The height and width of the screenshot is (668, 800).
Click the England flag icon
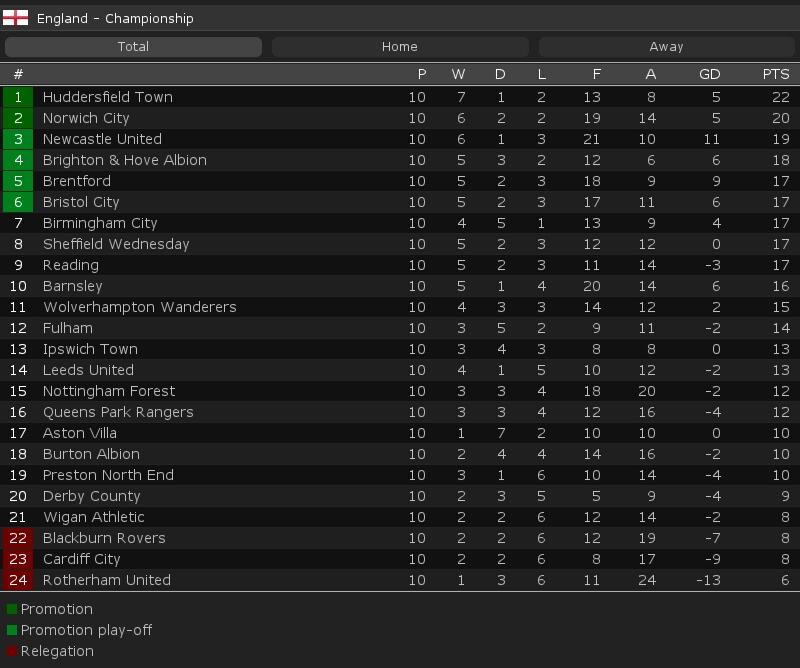click(x=15, y=18)
